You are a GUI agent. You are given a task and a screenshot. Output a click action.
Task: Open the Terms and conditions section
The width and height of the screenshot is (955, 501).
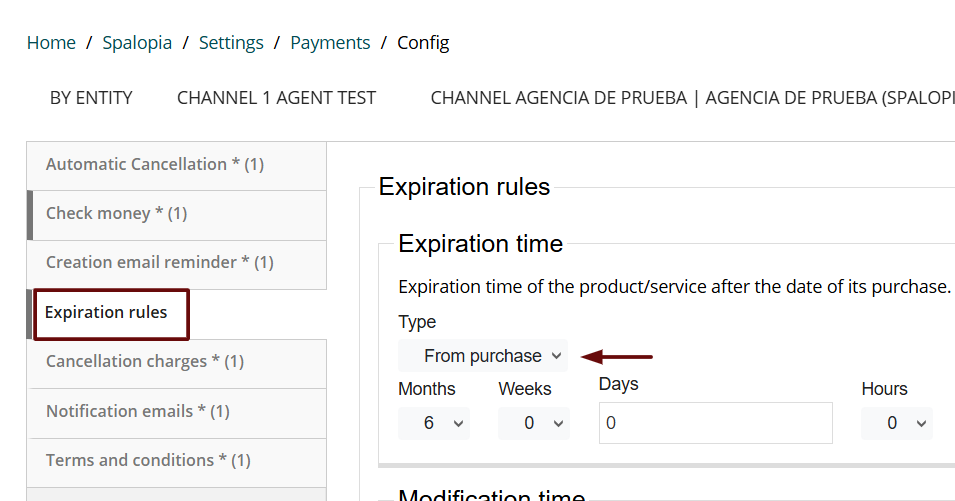[x=148, y=460]
